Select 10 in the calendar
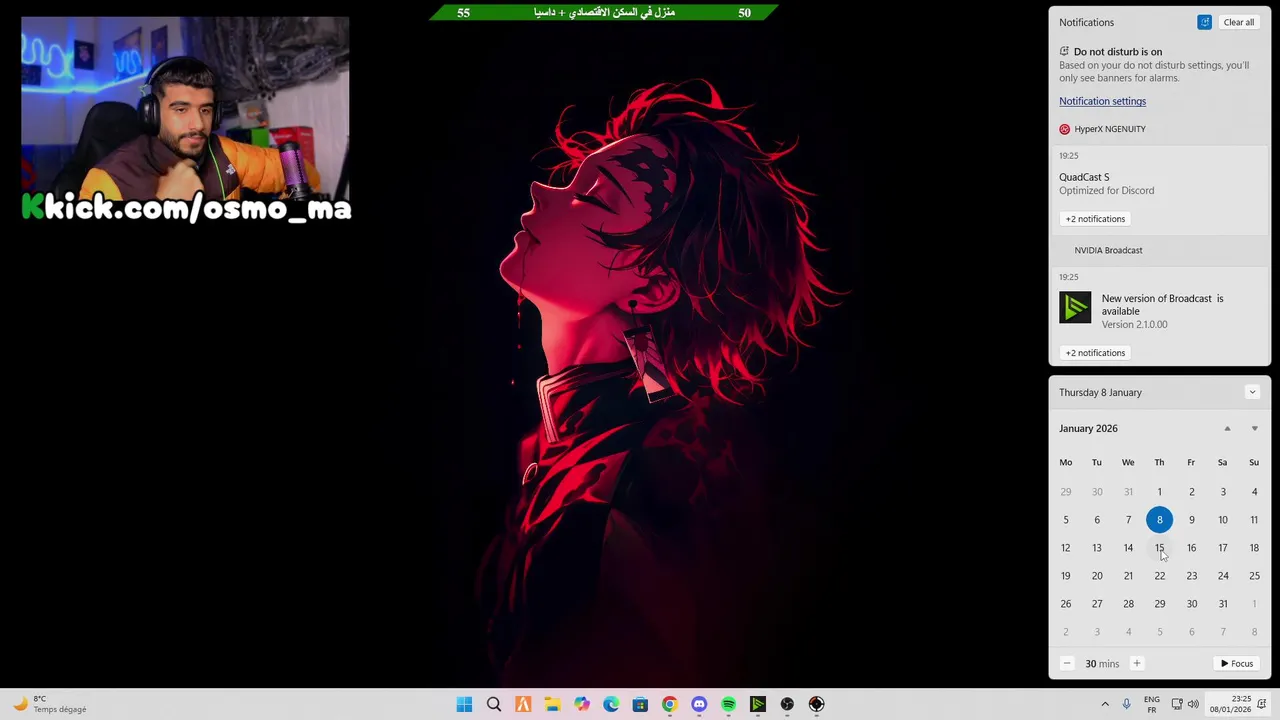Viewport: 1280px width, 720px height. 1222,519
